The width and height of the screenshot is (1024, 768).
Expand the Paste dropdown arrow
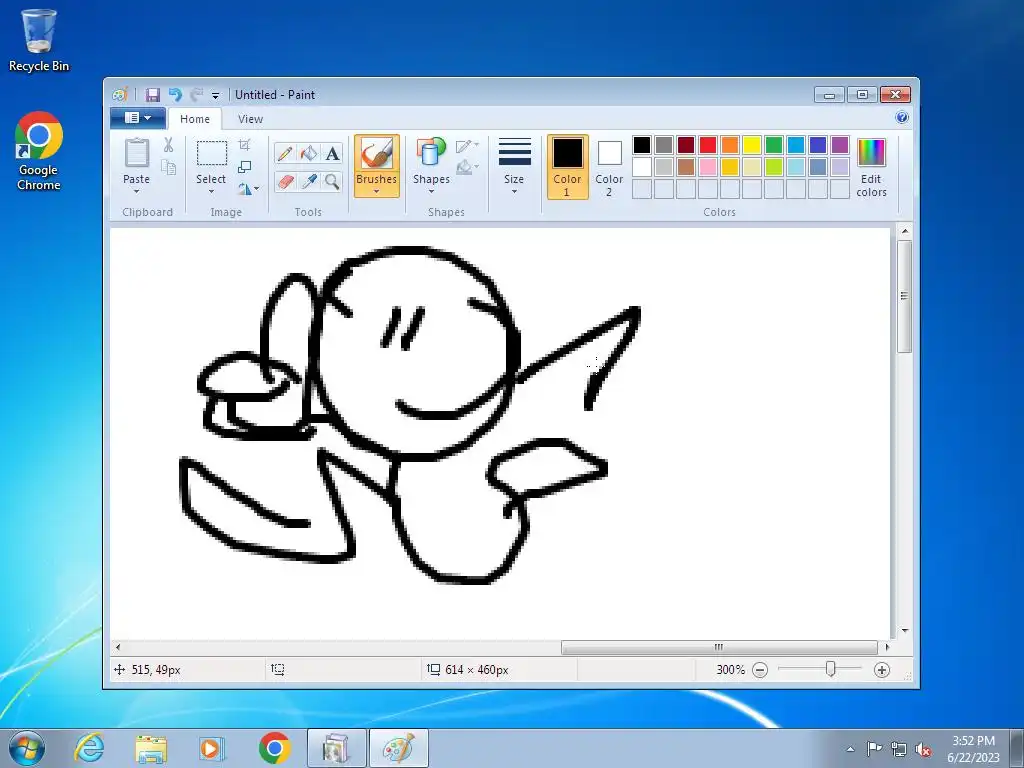point(136,192)
